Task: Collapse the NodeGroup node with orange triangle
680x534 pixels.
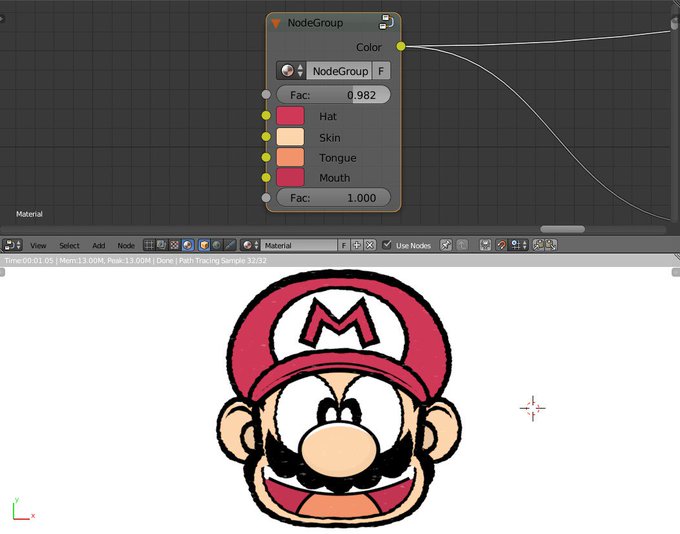Action: pyautogui.click(x=276, y=23)
